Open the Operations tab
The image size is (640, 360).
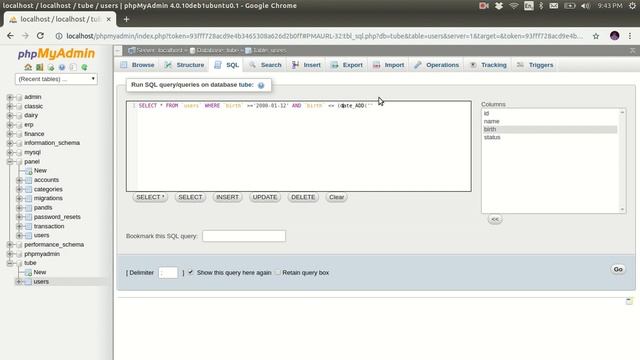pos(437,65)
